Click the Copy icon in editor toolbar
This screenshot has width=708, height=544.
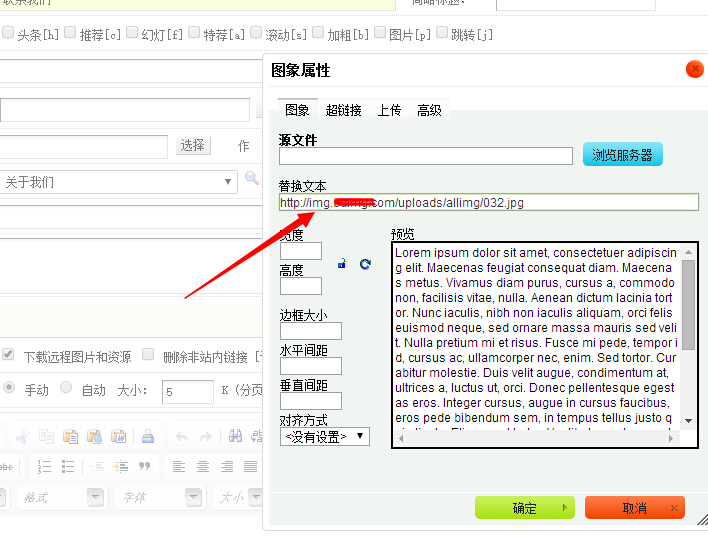click(x=46, y=437)
